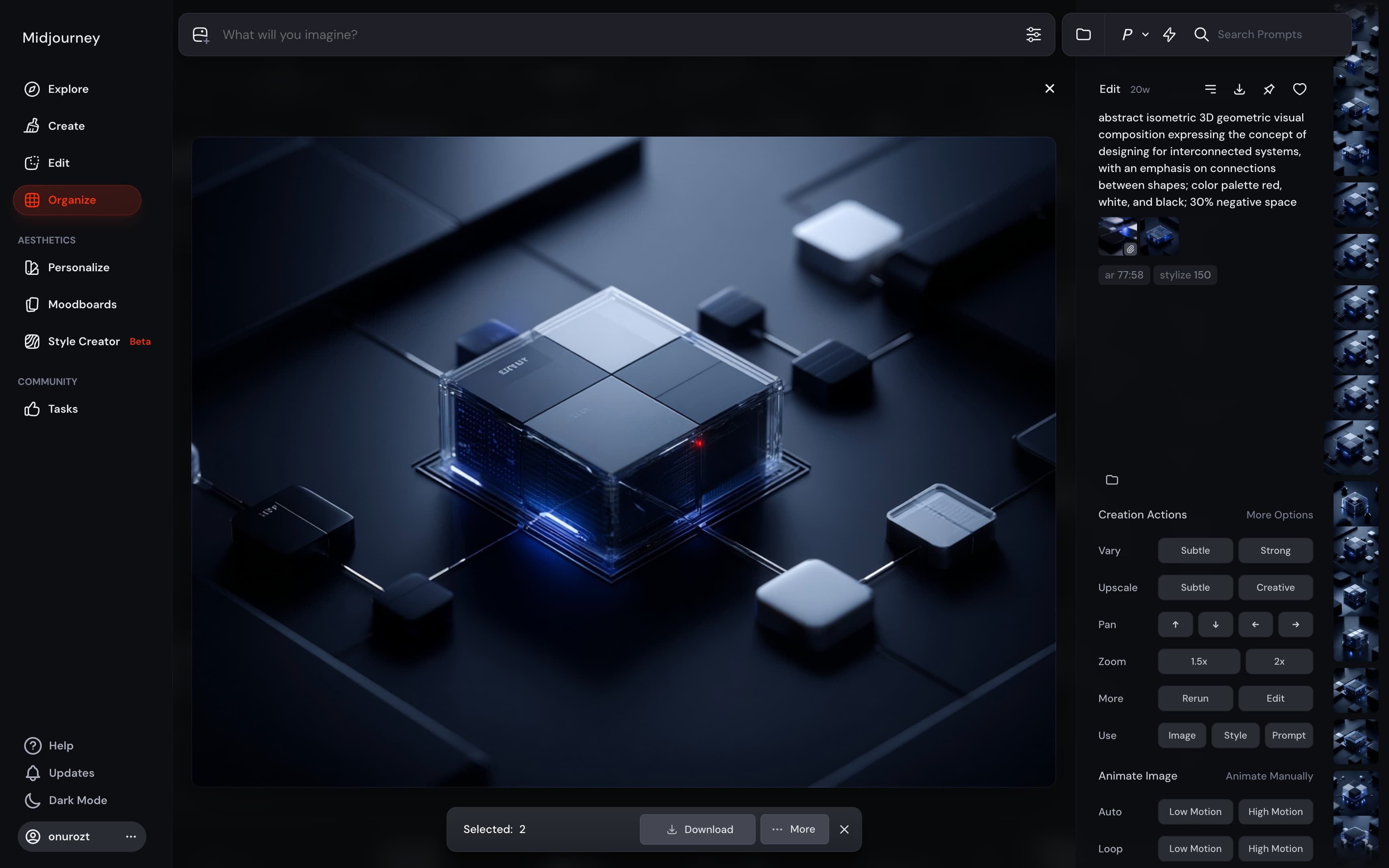Download image via the Edit panel header icon
The width and height of the screenshot is (1389, 868).
click(1239, 89)
